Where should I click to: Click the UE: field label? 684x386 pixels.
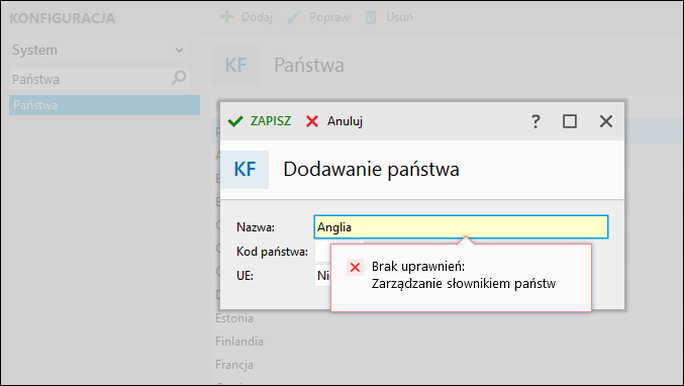245,276
